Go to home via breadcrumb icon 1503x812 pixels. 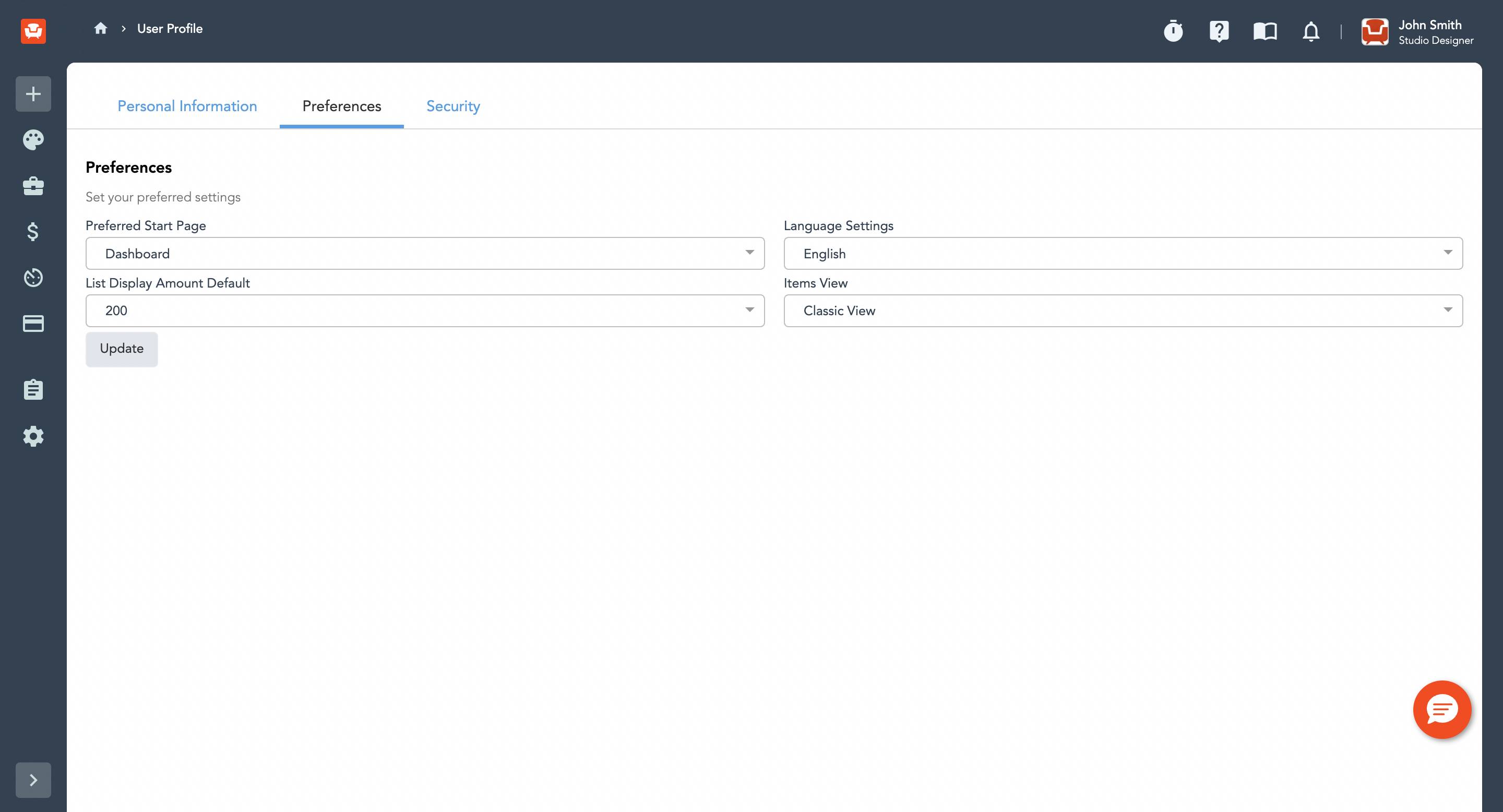(x=100, y=28)
